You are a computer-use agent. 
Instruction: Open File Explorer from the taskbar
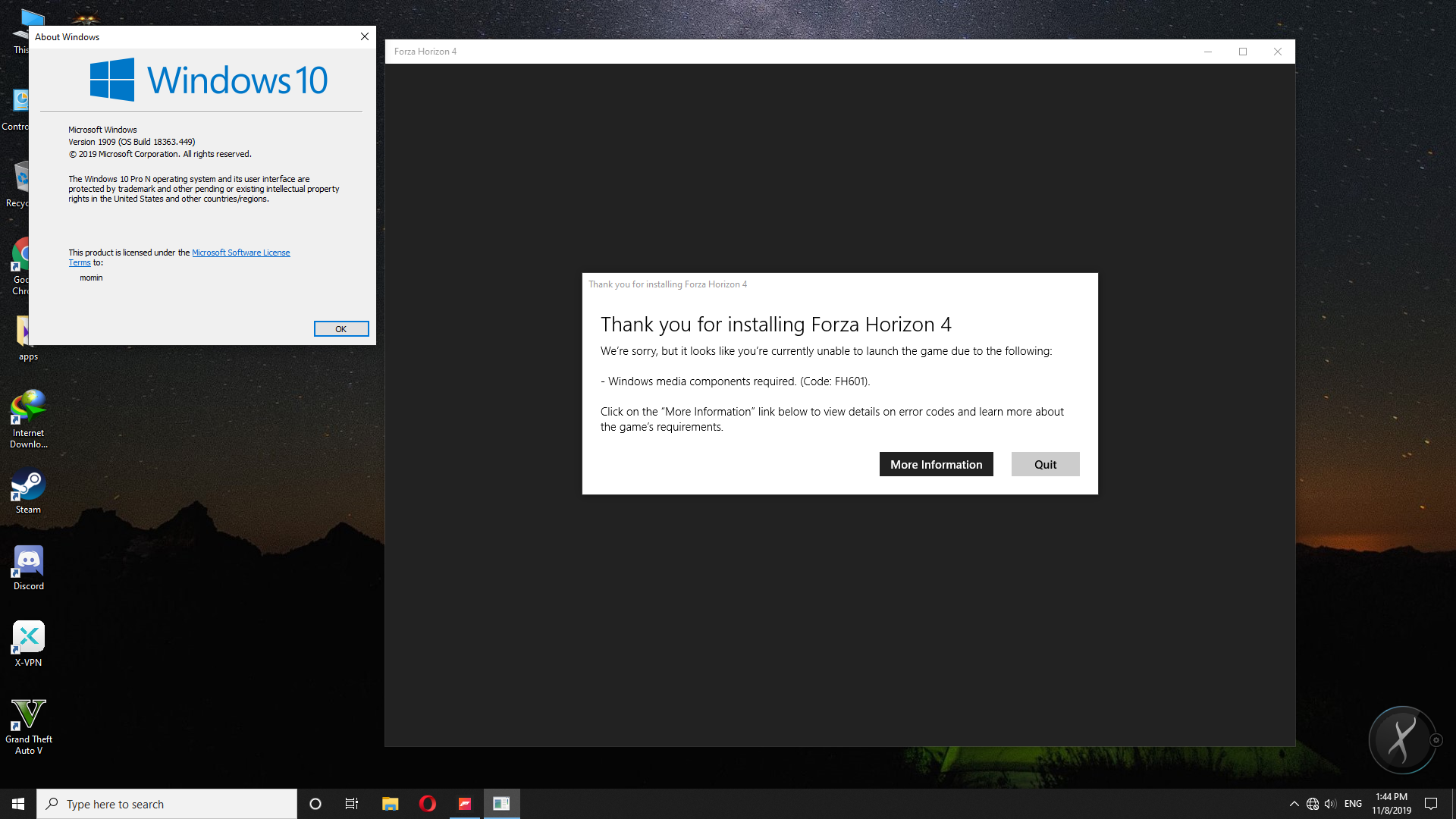point(390,804)
